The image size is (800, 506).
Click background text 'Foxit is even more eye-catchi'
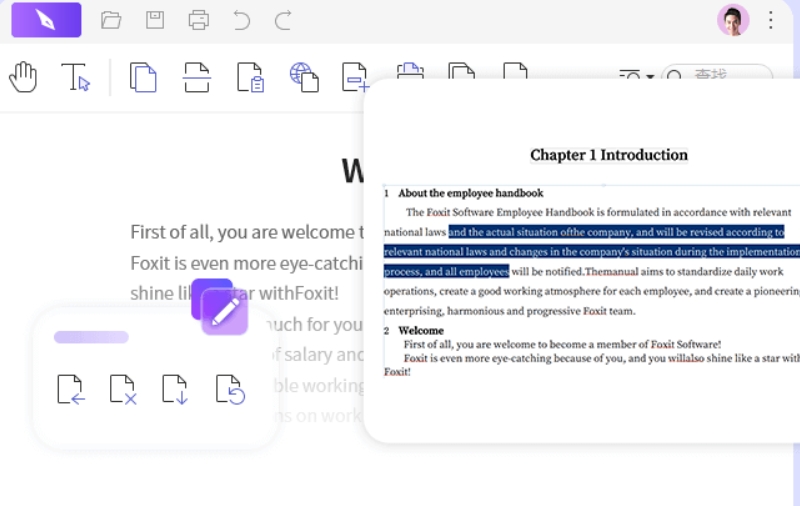tap(247, 263)
